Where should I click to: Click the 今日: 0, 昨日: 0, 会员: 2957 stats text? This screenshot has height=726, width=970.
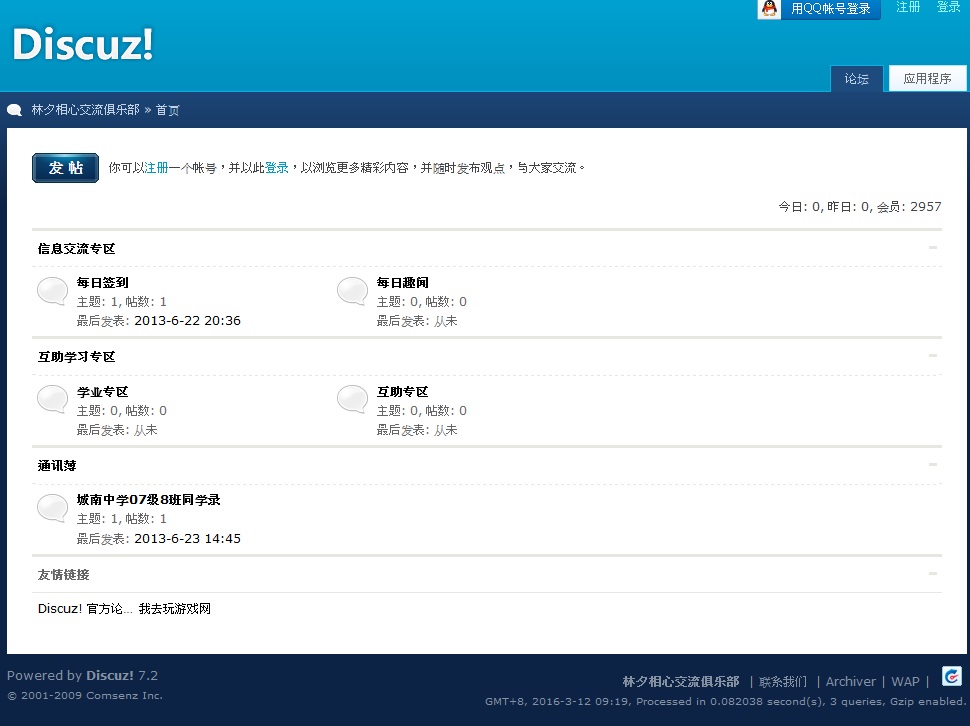point(860,207)
